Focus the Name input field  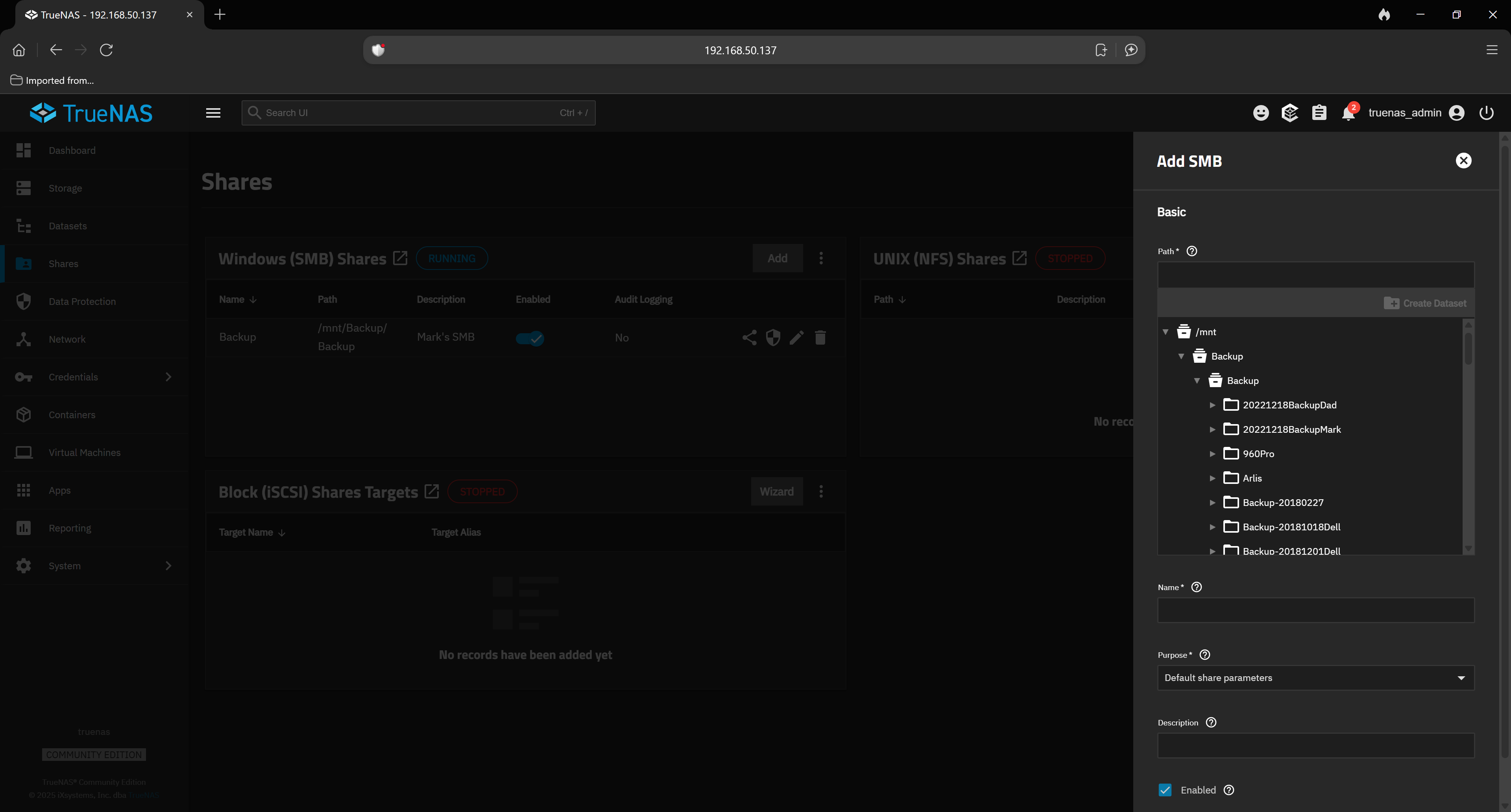pyautogui.click(x=1316, y=610)
